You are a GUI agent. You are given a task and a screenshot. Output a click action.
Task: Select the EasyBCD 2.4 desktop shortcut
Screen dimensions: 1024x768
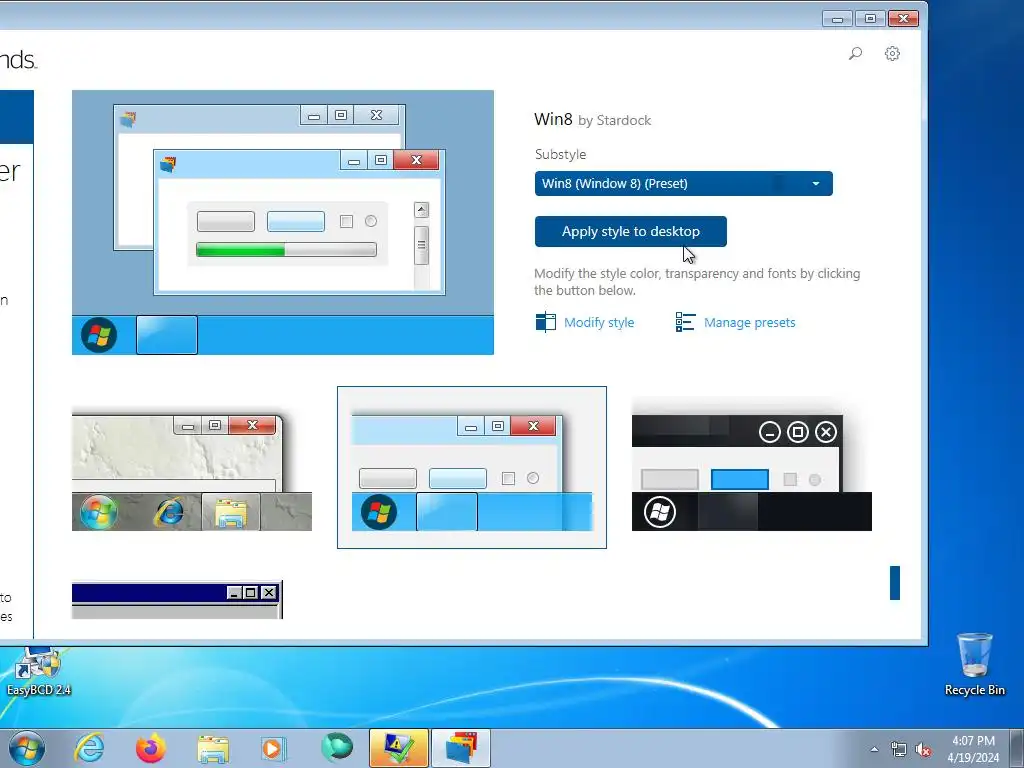tap(39, 671)
